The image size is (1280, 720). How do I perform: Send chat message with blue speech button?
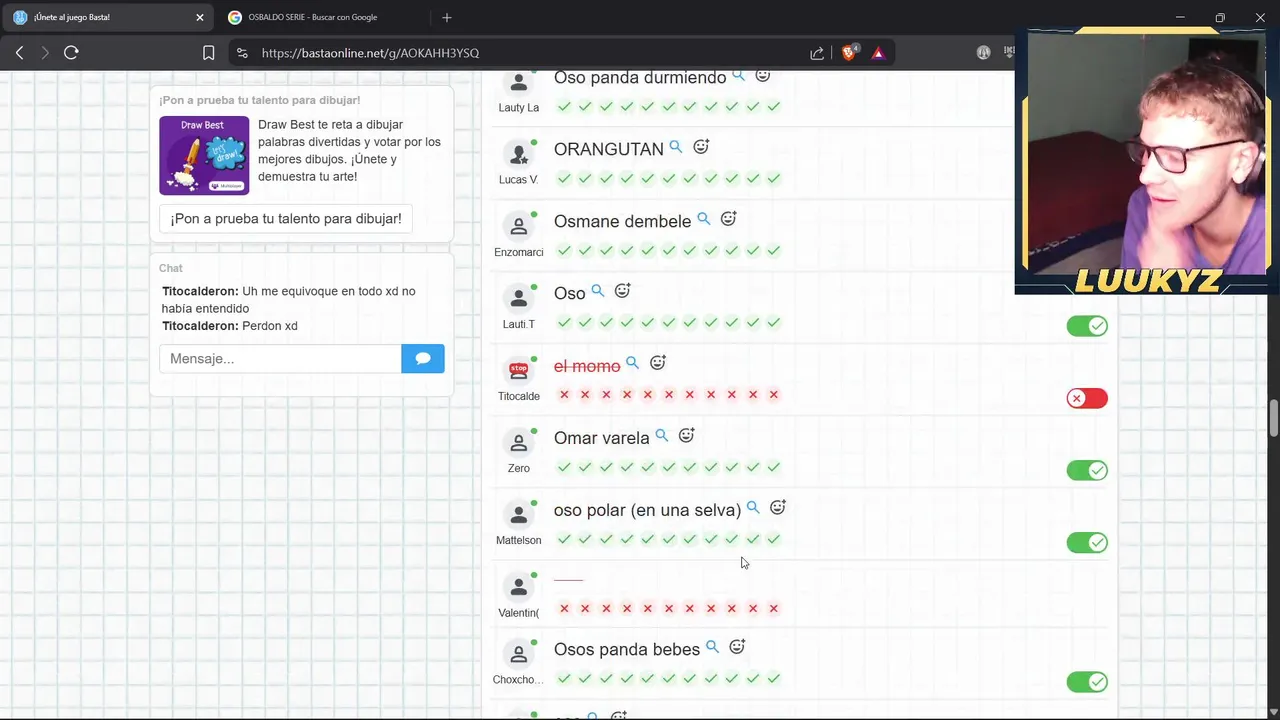(x=423, y=358)
